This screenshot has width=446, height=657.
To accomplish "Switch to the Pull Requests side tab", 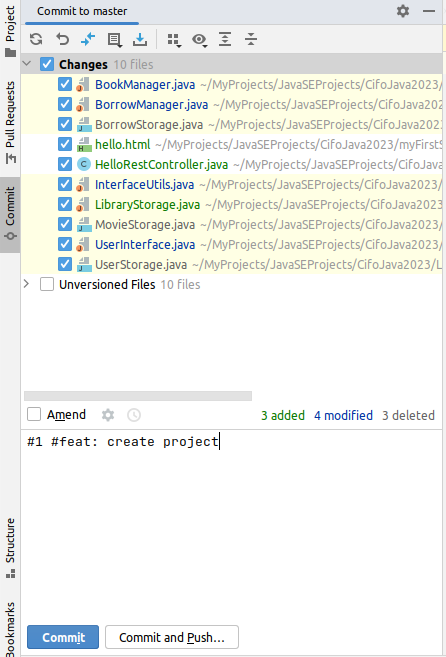I will [x=10, y=122].
